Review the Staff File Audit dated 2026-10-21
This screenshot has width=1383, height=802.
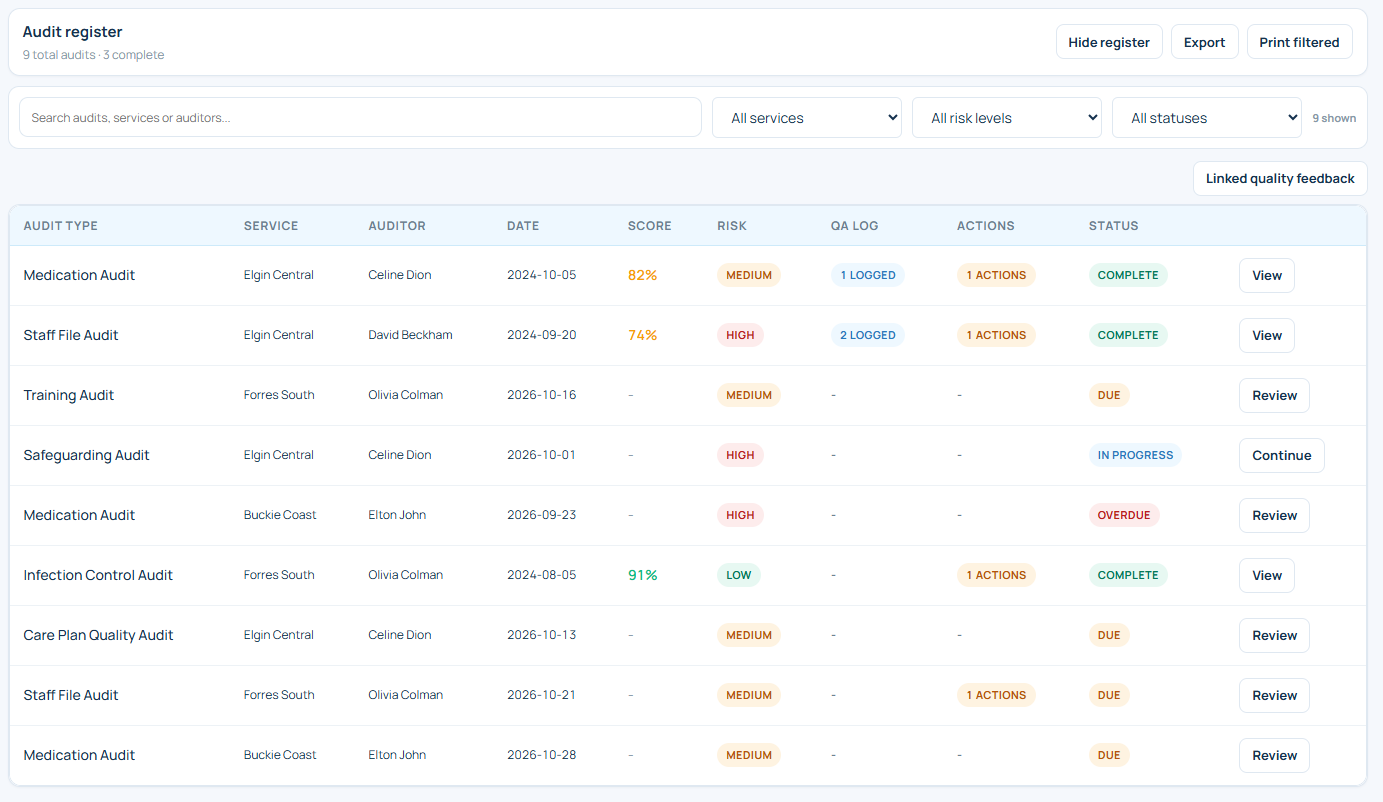pos(1274,696)
